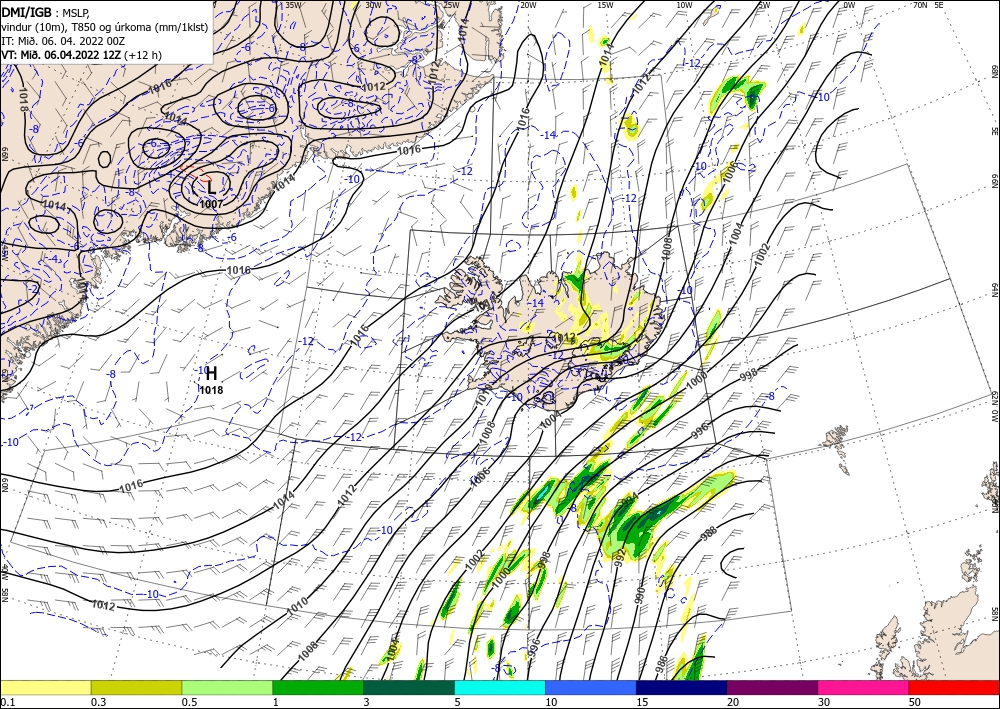Click the yellow 0.1–0.3 legend color segment

(45, 688)
